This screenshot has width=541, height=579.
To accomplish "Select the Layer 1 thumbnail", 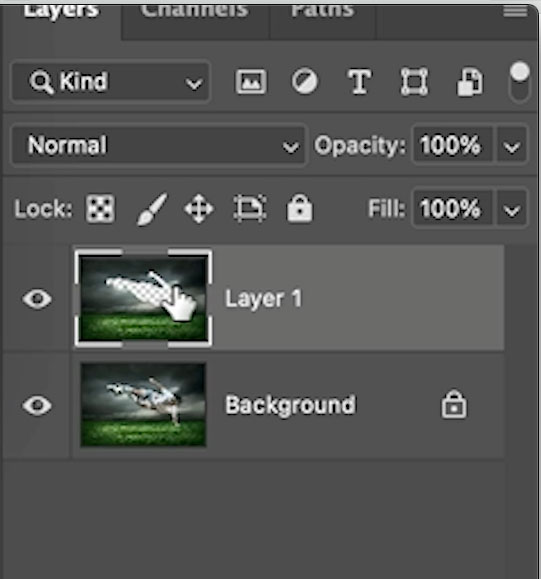I will (x=143, y=298).
